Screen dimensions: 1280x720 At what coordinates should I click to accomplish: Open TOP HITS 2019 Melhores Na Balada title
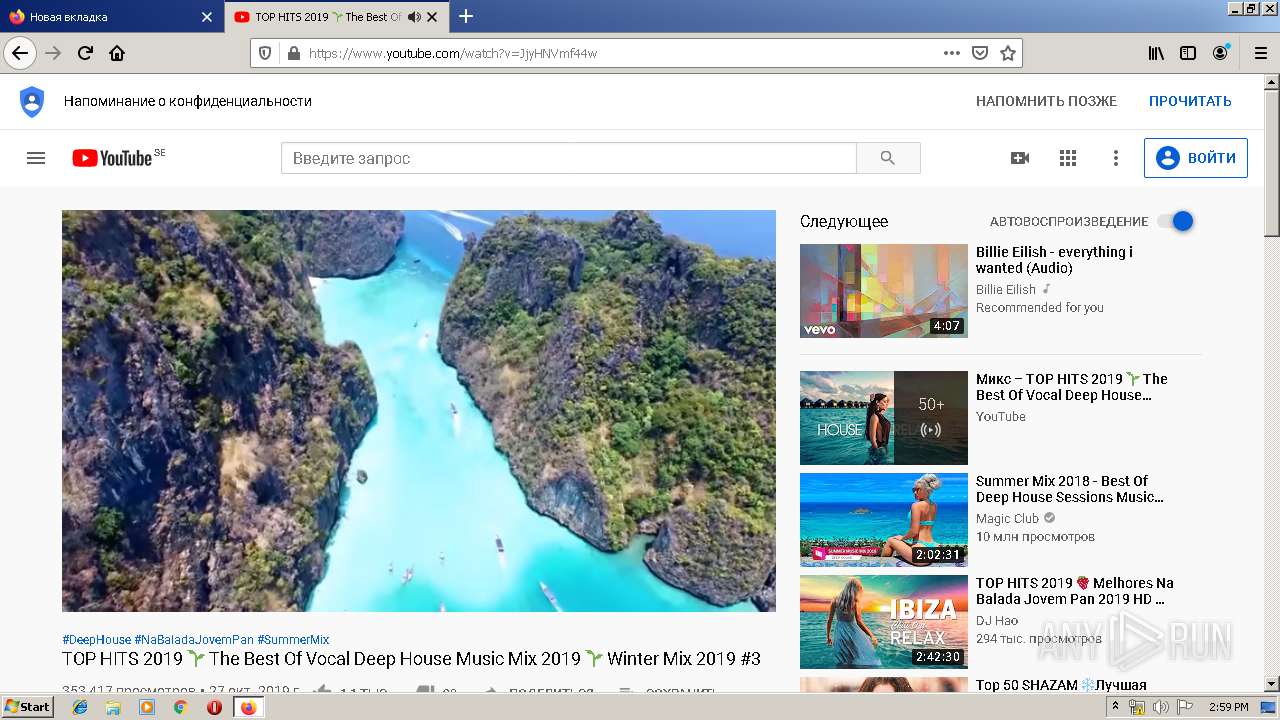(x=1074, y=591)
